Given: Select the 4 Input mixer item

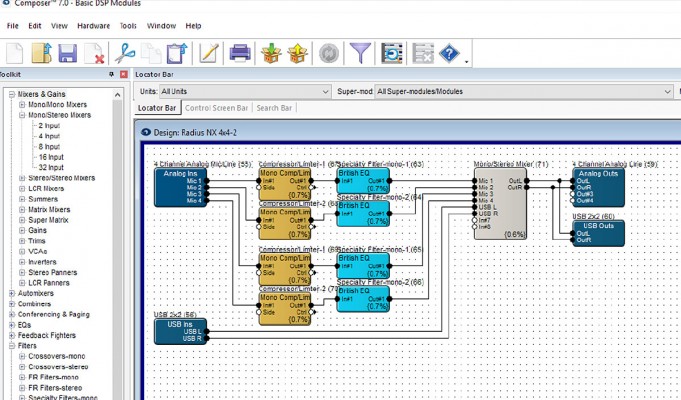Looking at the screenshot, I should [x=49, y=136].
